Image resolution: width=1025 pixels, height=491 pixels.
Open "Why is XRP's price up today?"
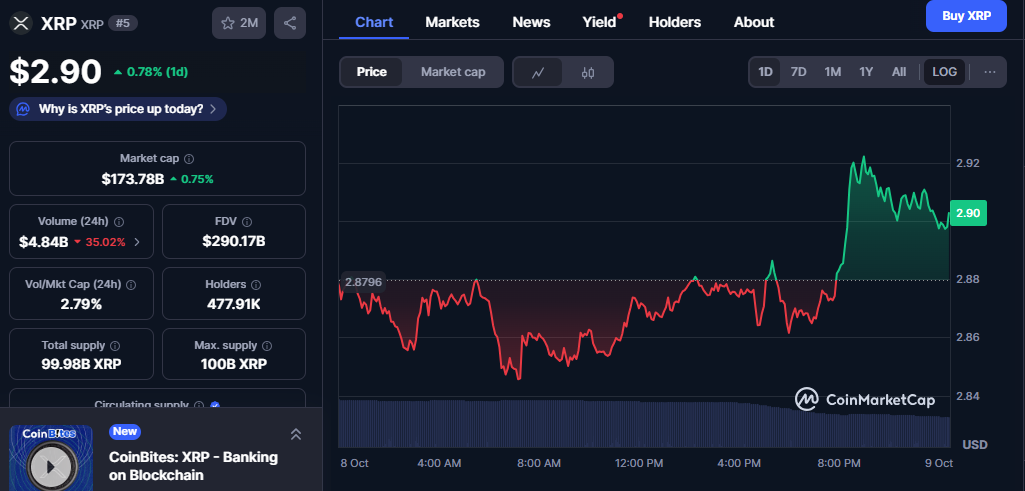(119, 109)
